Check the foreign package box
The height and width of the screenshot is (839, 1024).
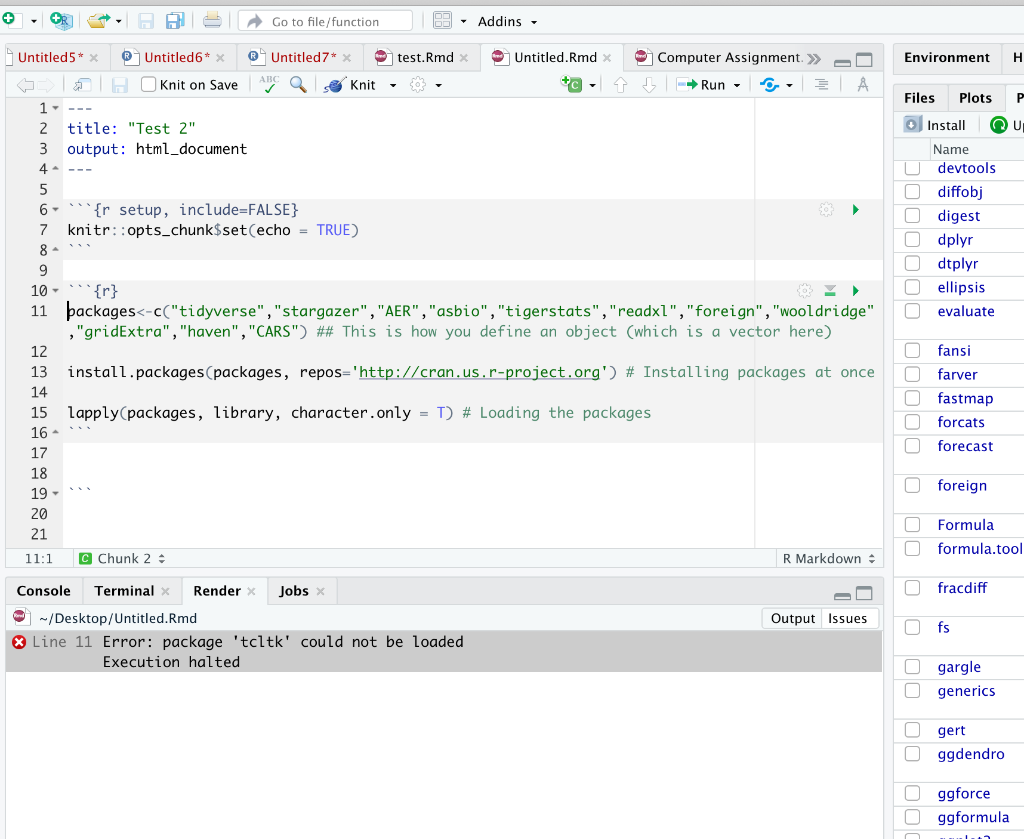[912, 485]
